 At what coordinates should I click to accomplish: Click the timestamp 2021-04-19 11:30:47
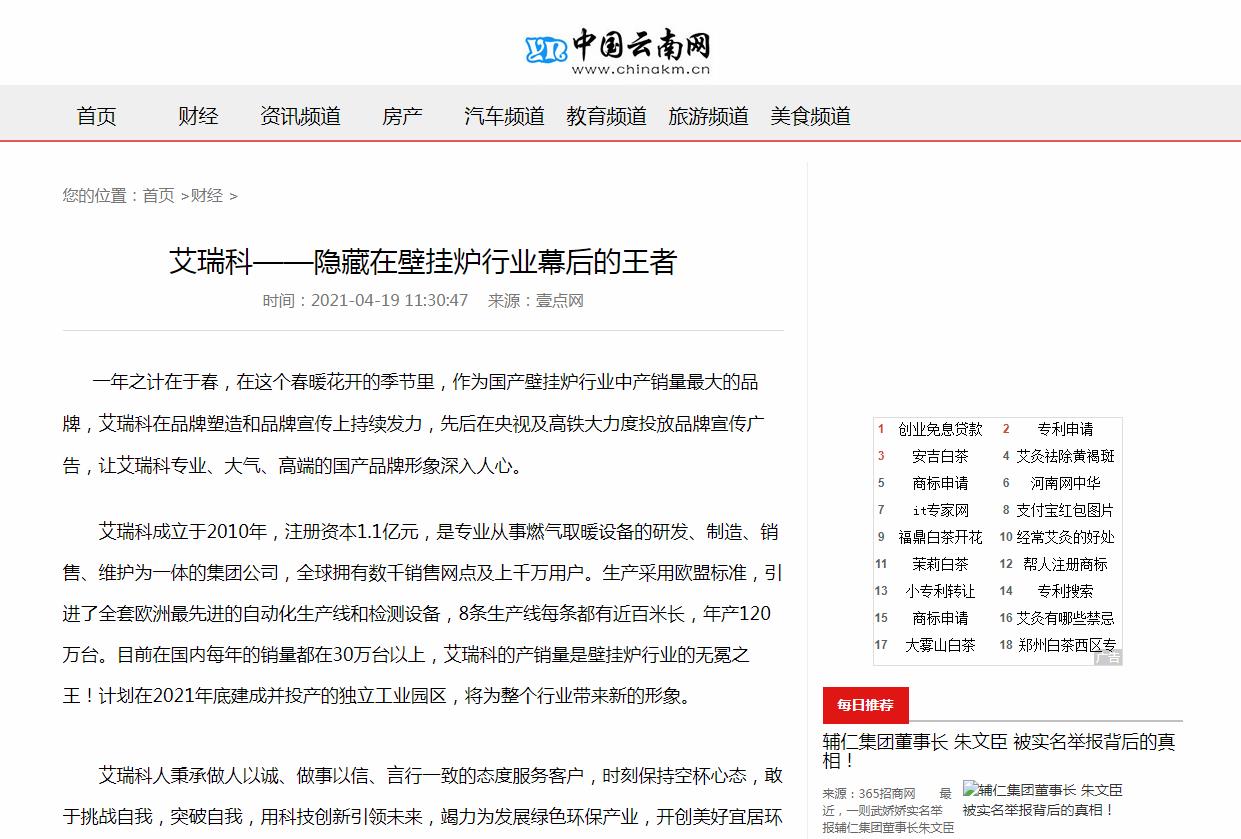click(389, 300)
